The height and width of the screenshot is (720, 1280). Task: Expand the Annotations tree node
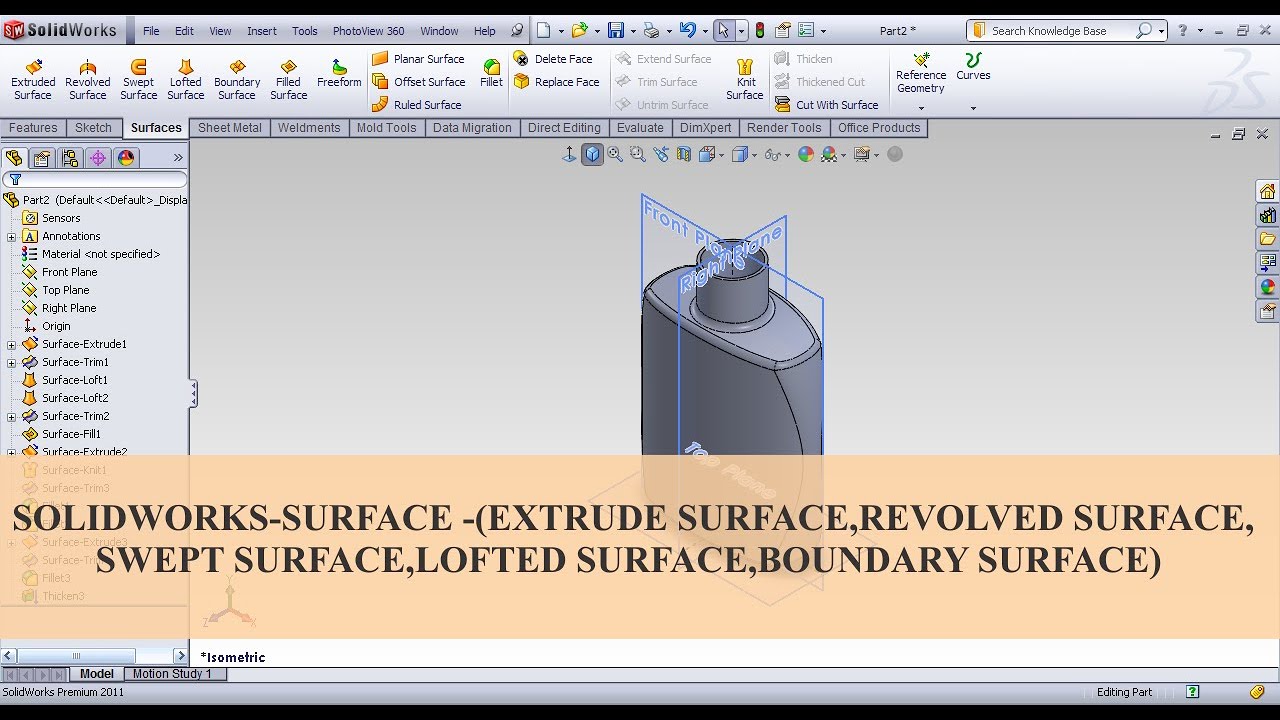tap(12, 237)
